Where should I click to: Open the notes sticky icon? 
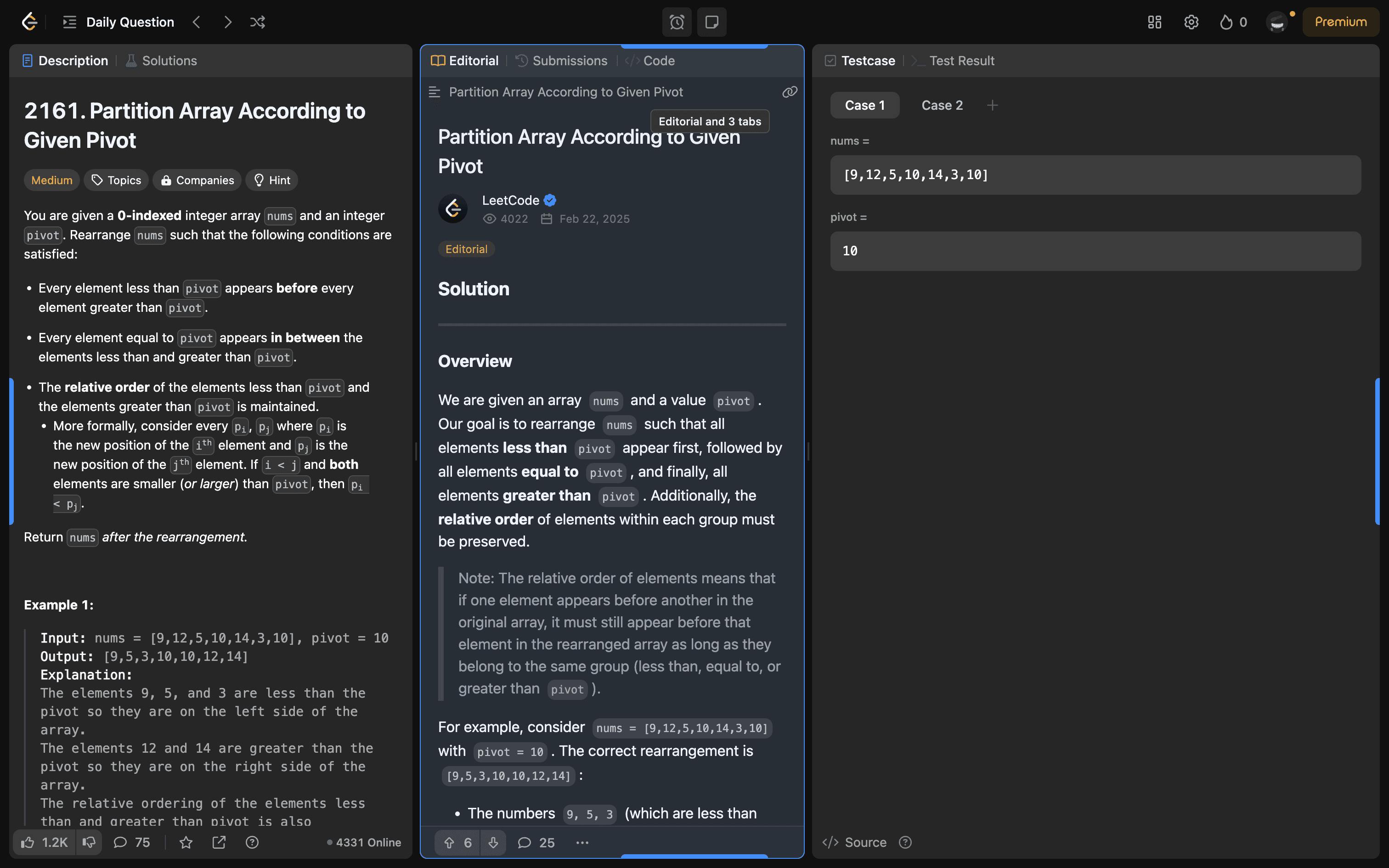(711, 22)
